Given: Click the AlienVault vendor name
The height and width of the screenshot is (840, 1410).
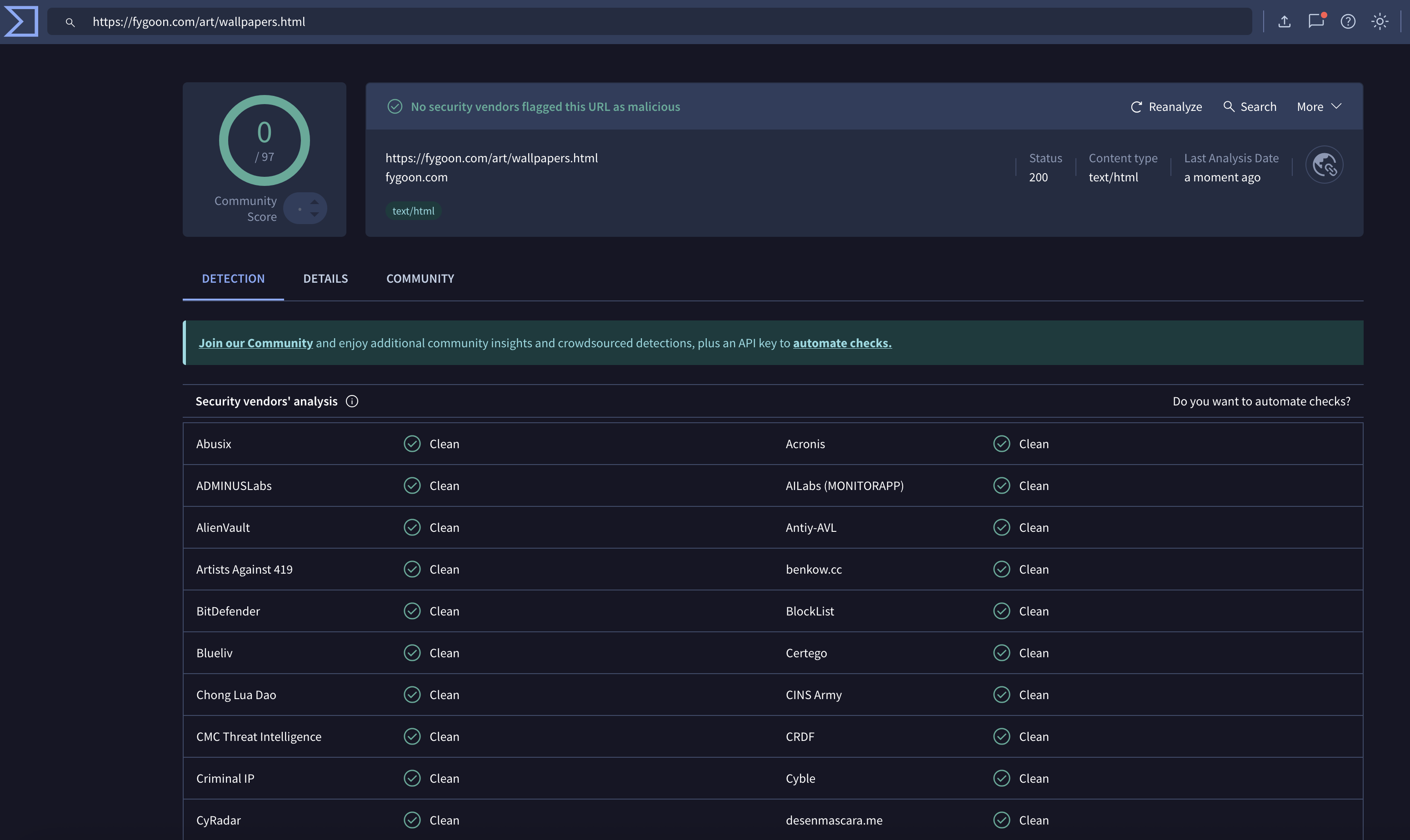Looking at the screenshot, I should 222,528.
